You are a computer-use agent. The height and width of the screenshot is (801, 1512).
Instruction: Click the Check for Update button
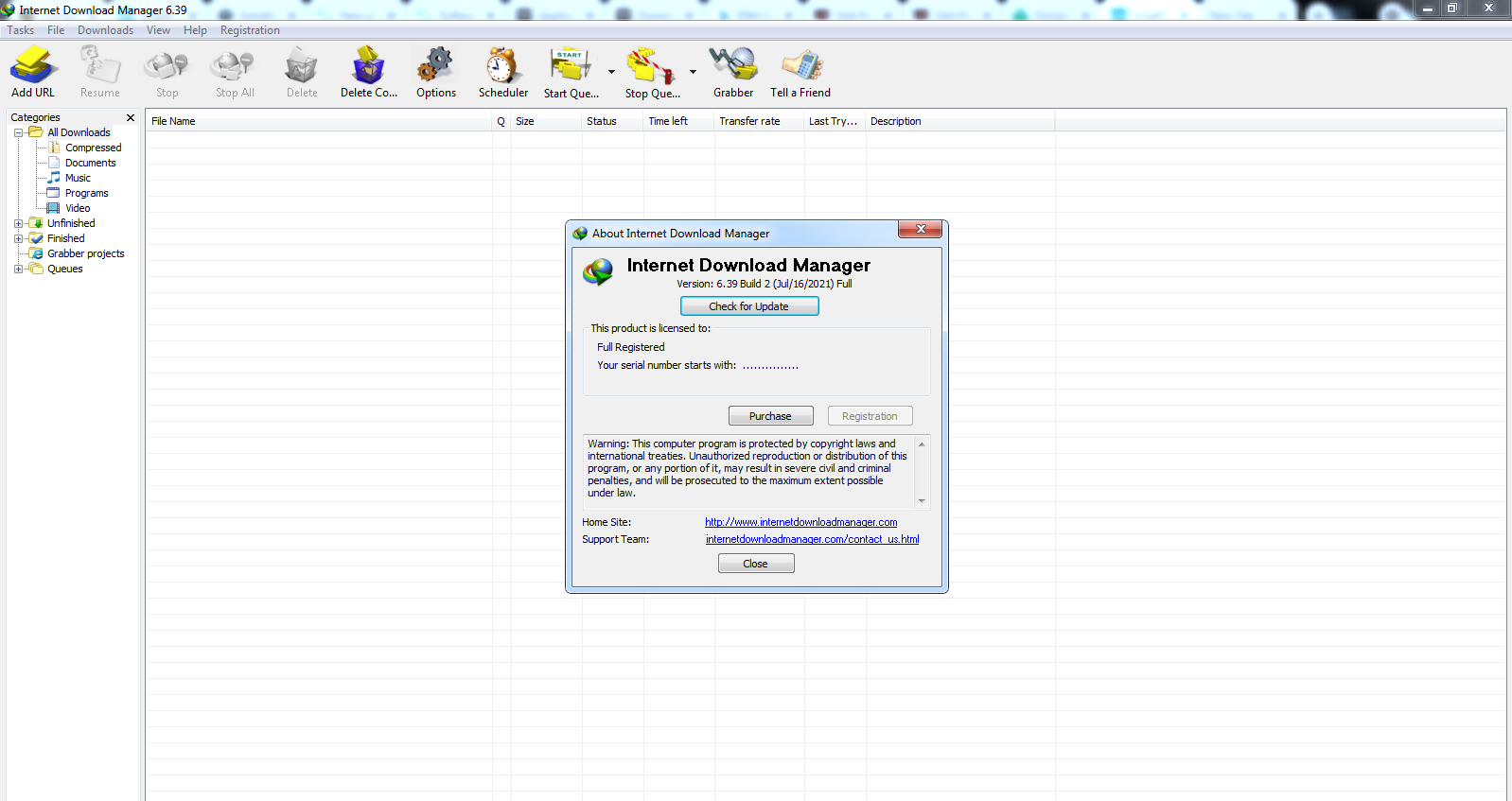(749, 306)
